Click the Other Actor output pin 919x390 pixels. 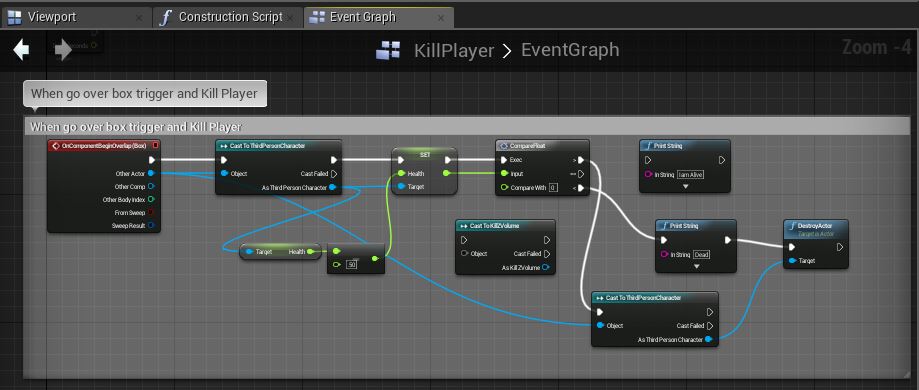[151, 173]
